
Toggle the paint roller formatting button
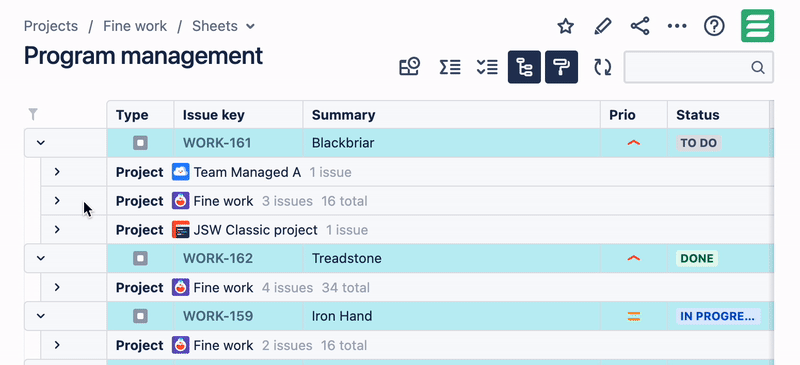click(561, 67)
